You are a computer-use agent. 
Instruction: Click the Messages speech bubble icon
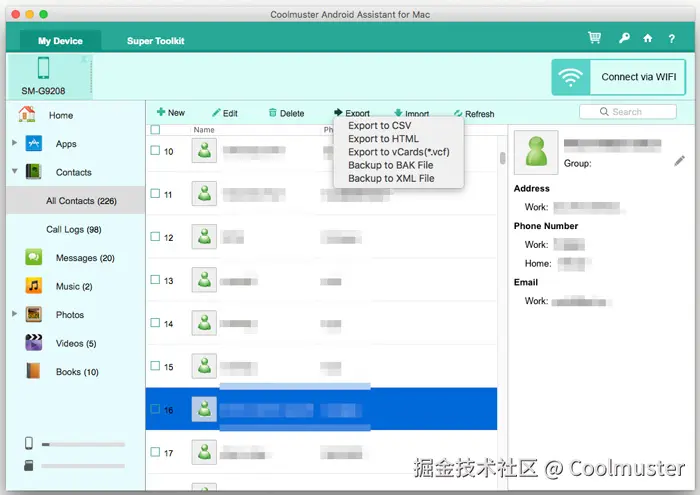point(33,257)
